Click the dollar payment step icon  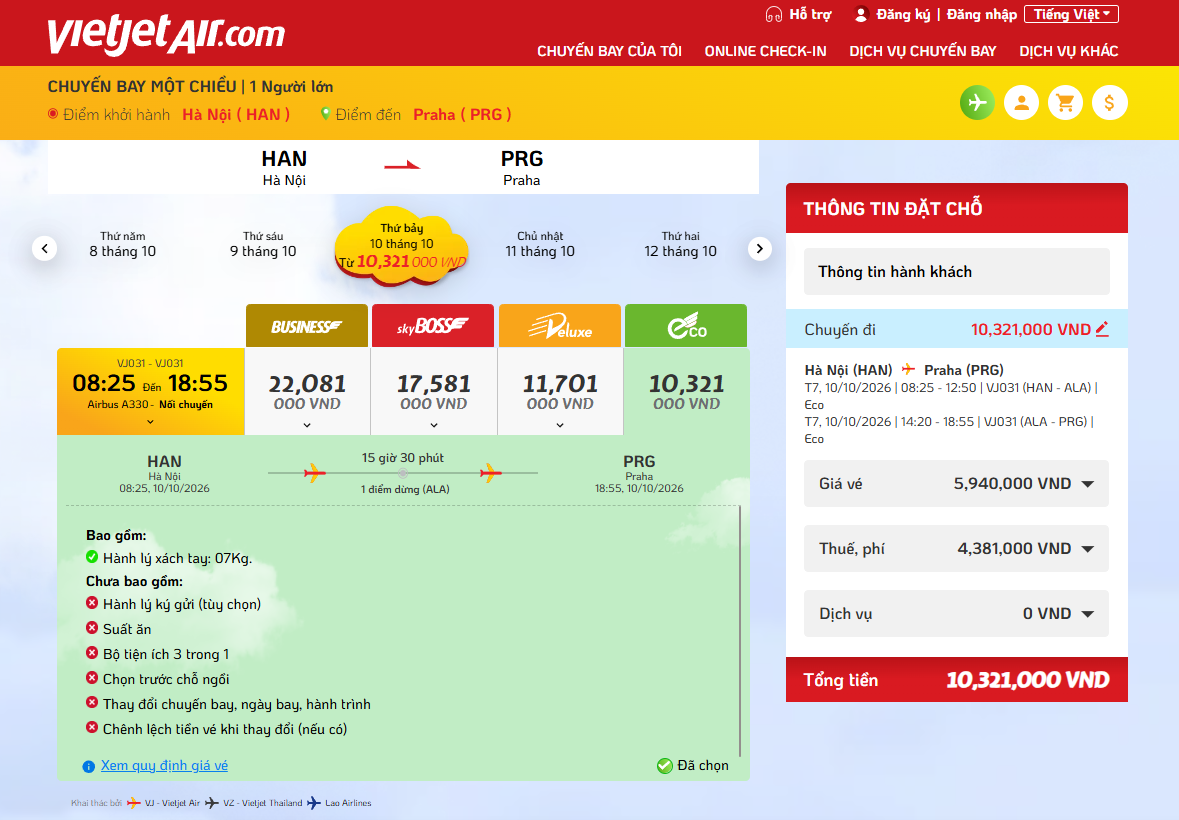1109,102
